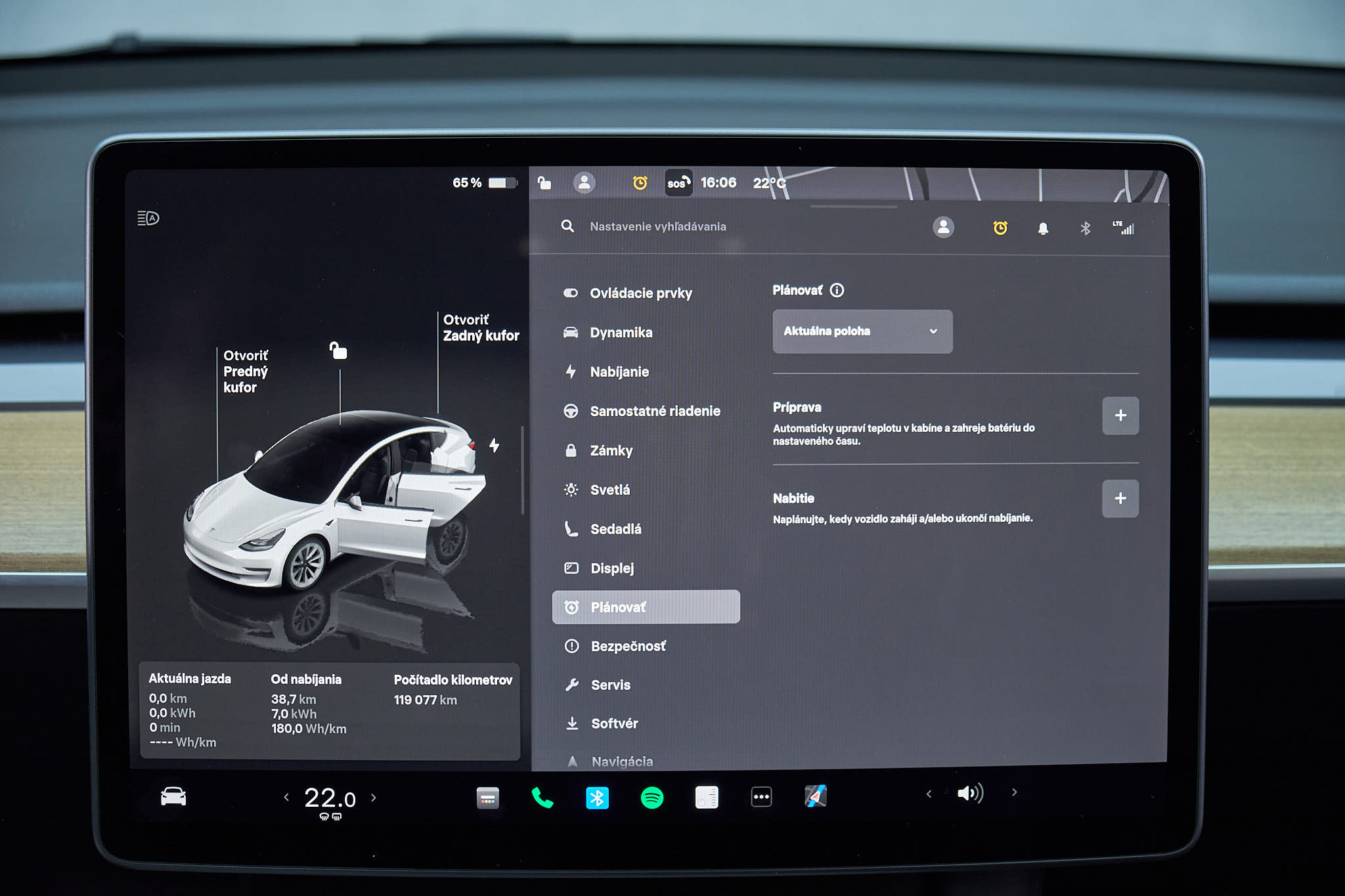Viewport: 1345px width, 896px height.
Task: Tap the Počítadlo kilometrov odometer
Action: (x=452, y=689)
